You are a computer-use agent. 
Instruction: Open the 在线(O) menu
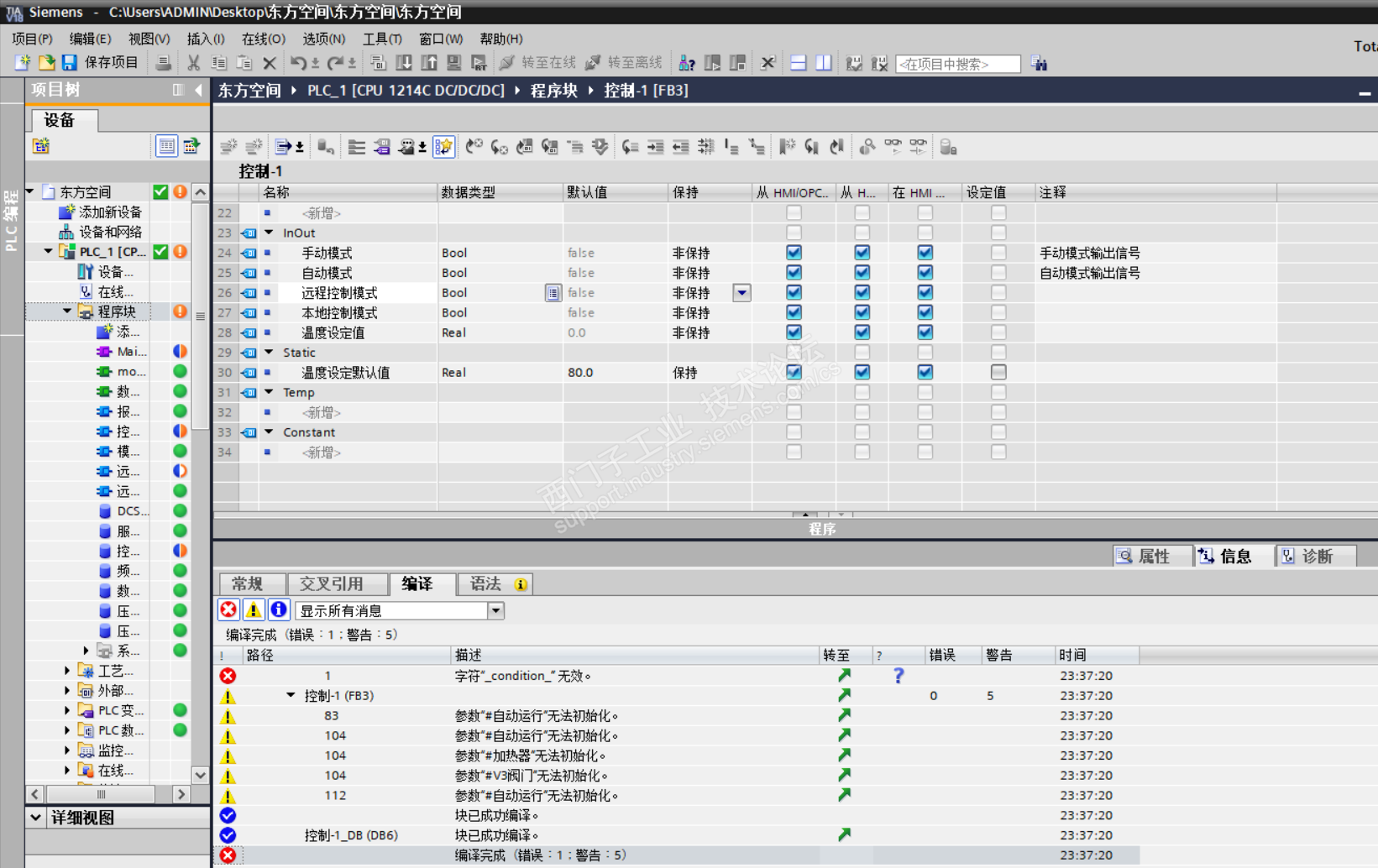(x=264, y=39)
